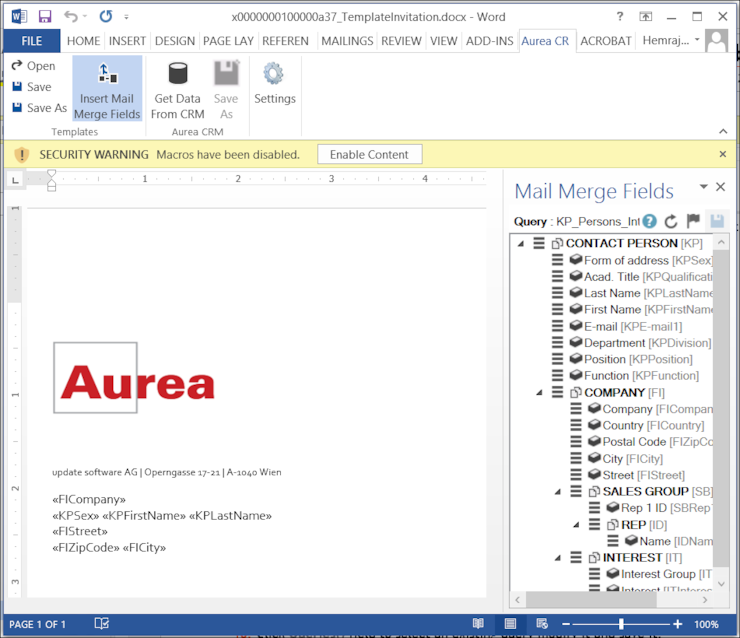Viewport: 740px width, 638px height.
Task: Click the ruler tab selector L icon
Action: [x=16, y=180]
